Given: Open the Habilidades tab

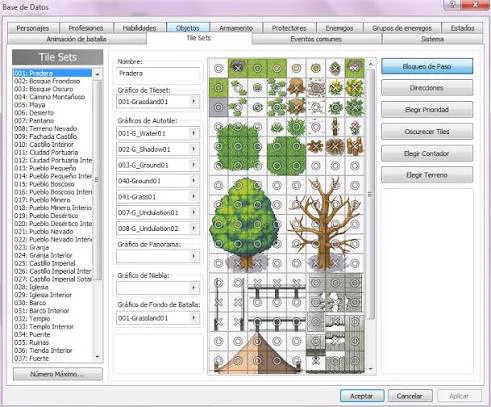Looking at the screenshot, I should pos(139,28).
